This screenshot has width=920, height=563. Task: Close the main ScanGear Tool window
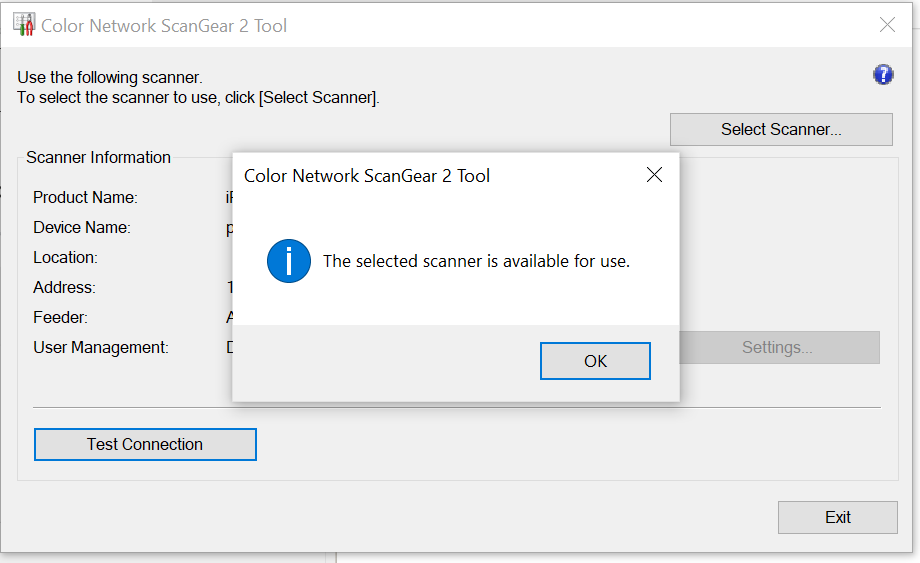pyautogui.click(x=887, y=25)
